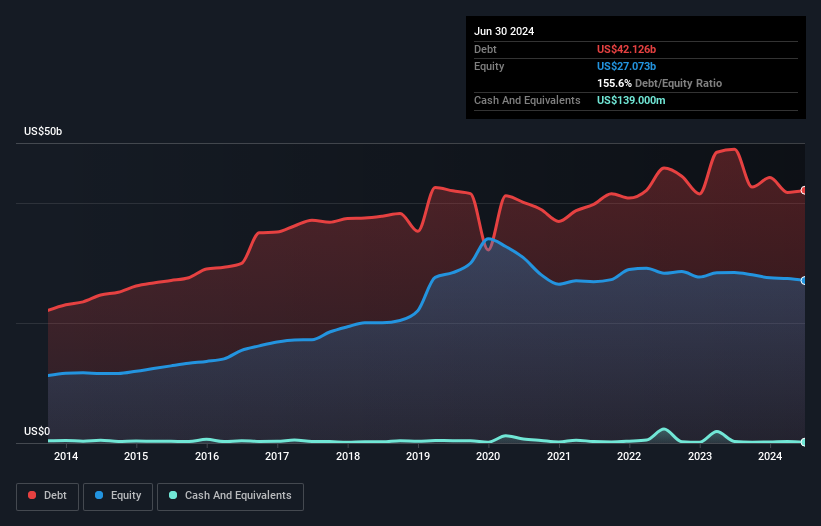
Task: Click the Equity label in tooltip
Action: tap(489, 66)
